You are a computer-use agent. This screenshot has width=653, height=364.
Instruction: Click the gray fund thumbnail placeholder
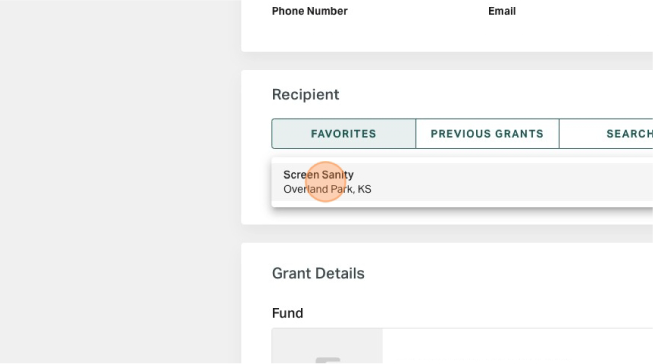pos(327,346)
